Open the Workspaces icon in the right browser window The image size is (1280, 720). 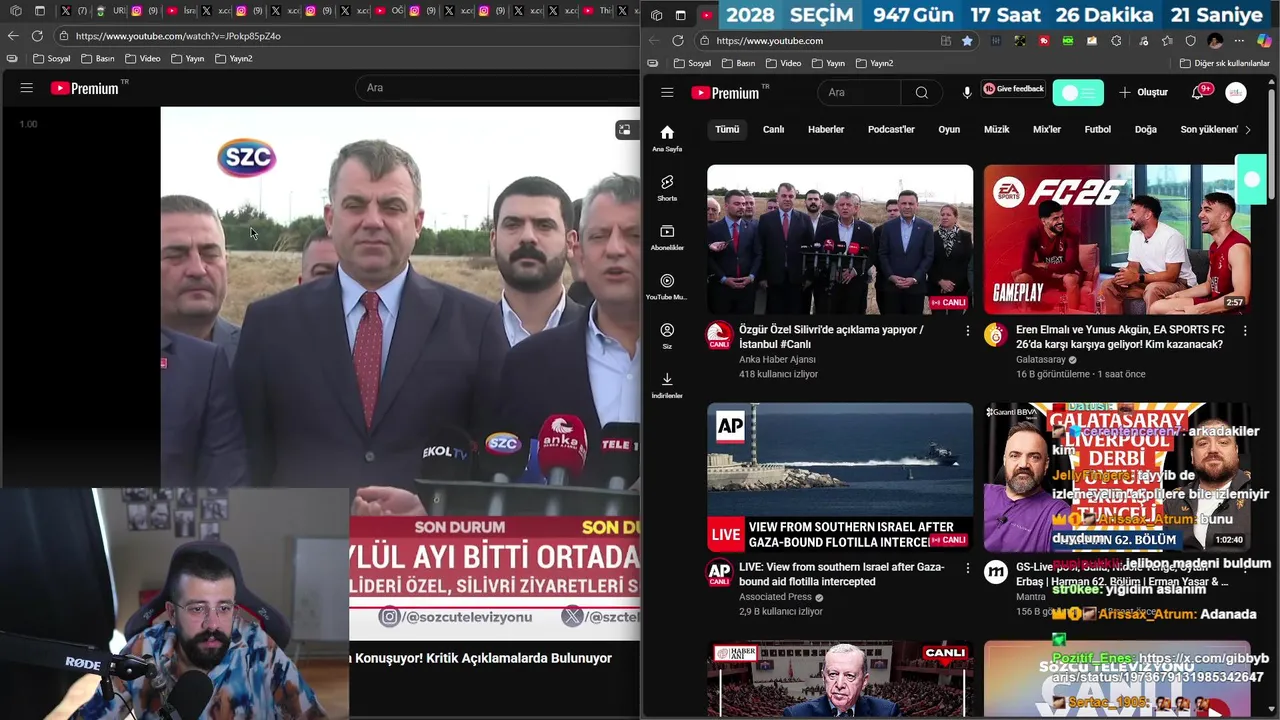(656, 15)
